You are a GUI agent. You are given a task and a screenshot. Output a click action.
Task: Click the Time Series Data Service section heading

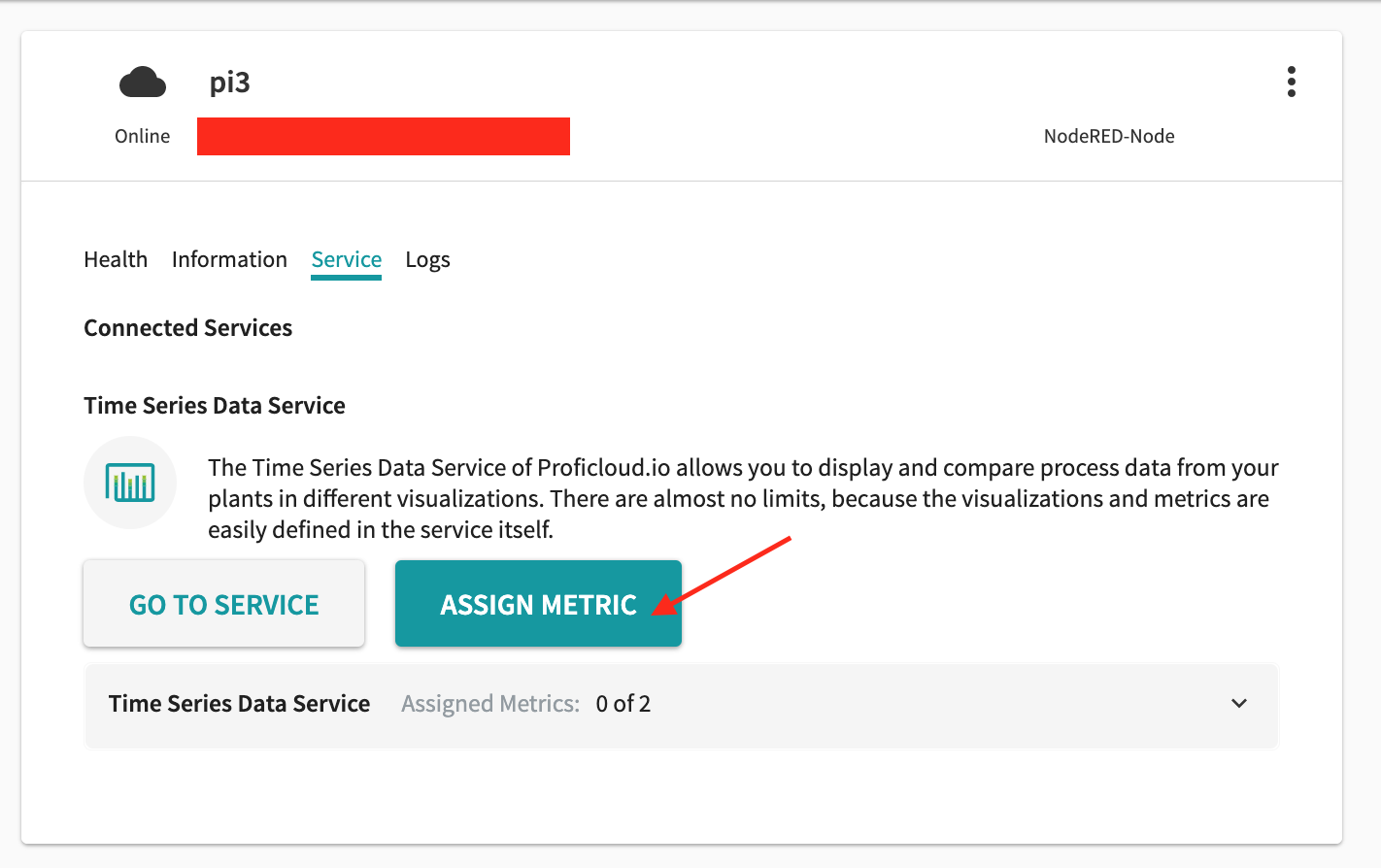click(x=215, y=406)
